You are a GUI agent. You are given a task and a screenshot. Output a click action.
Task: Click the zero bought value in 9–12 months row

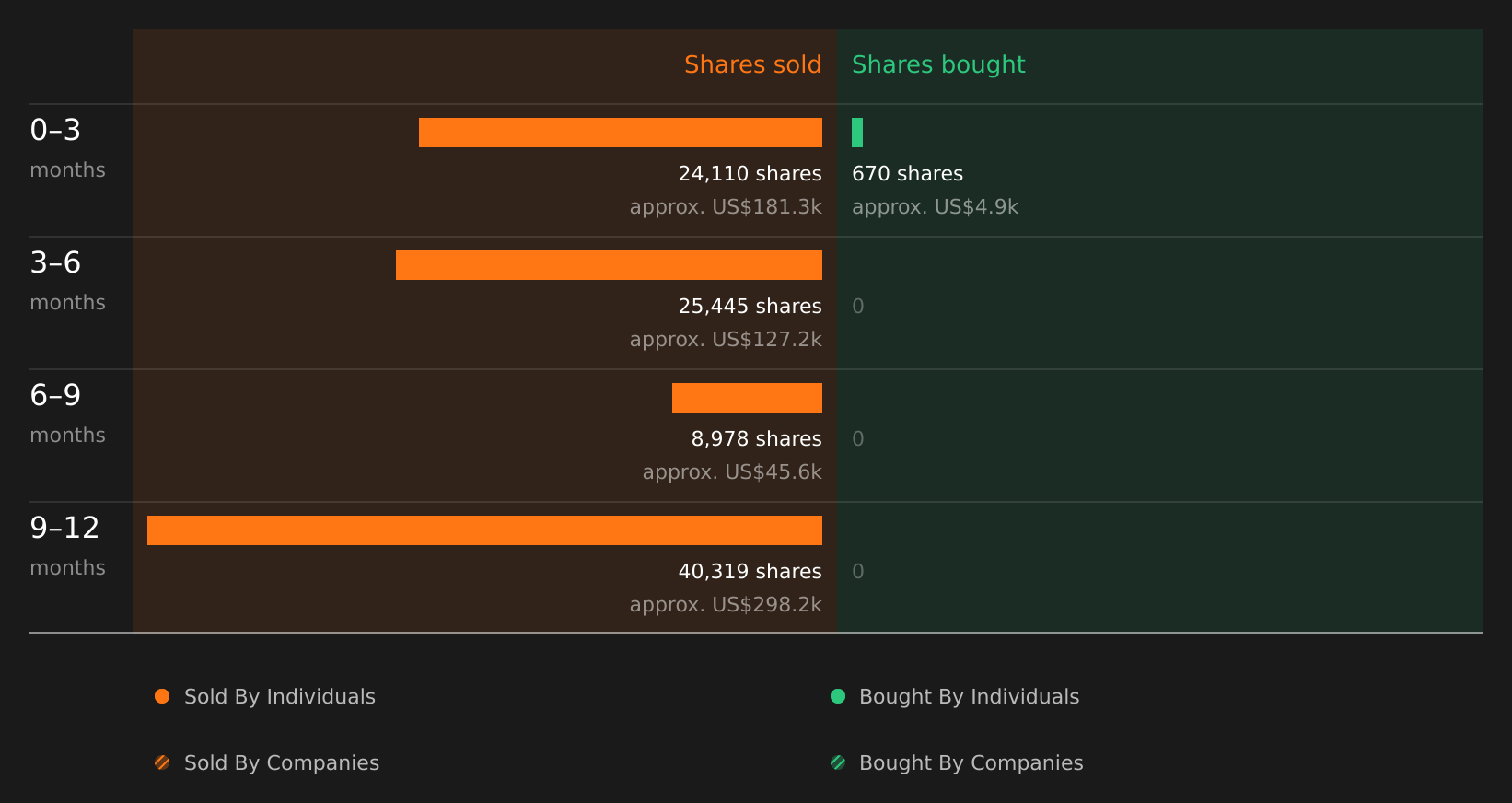(858, 571)
